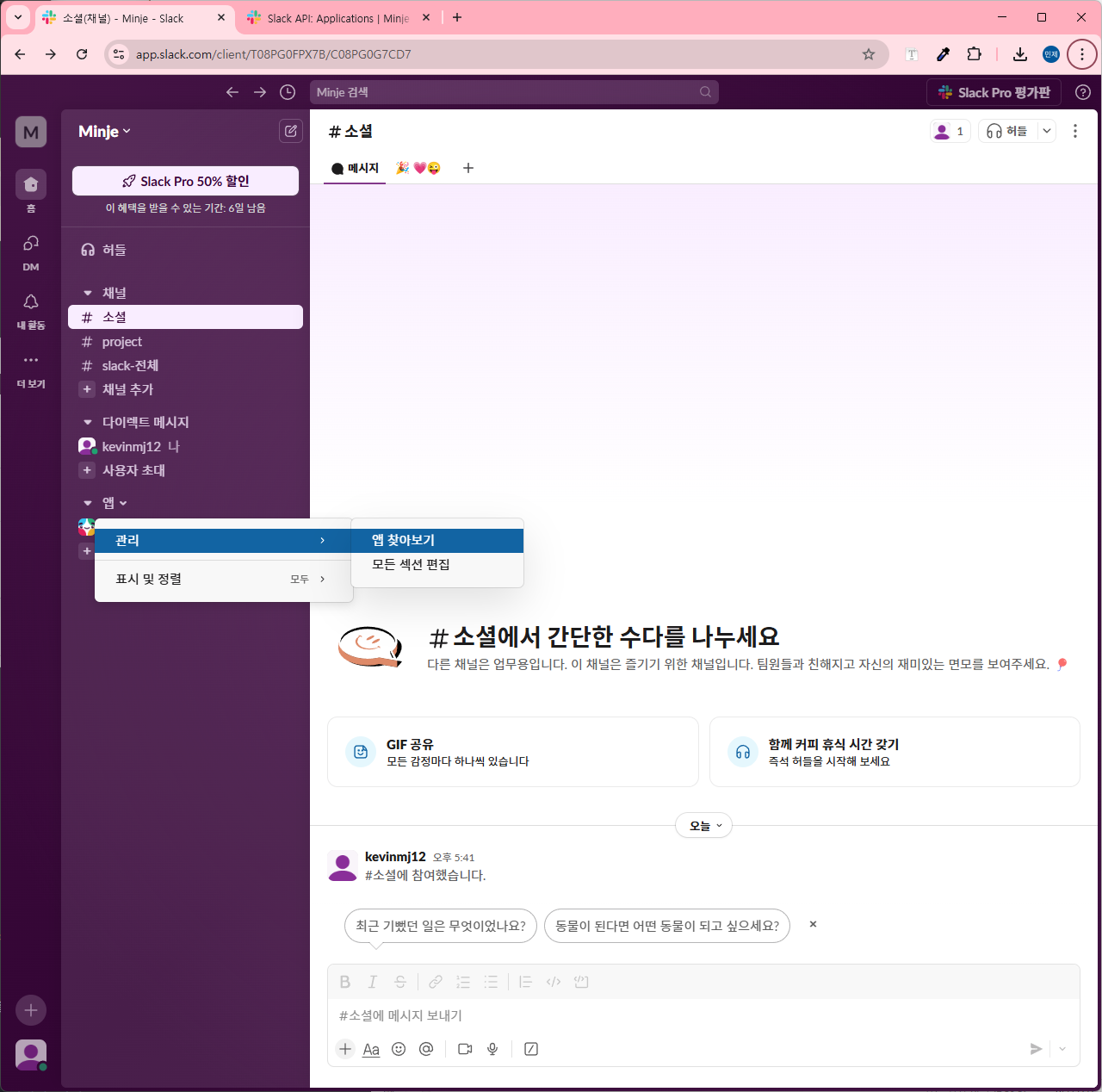Open the user profile avatar at the rail bottom

click(31, 1054)
